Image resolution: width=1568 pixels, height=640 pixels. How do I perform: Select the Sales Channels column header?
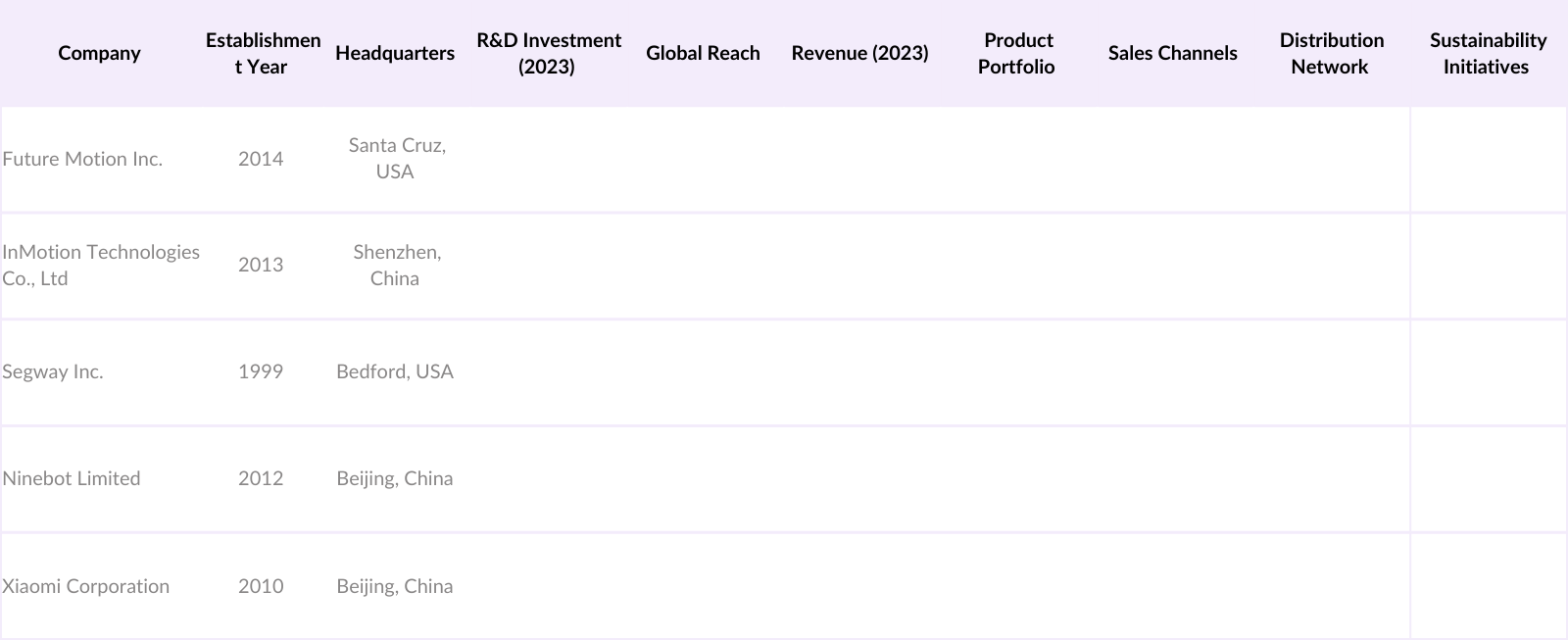(1172, 53)
